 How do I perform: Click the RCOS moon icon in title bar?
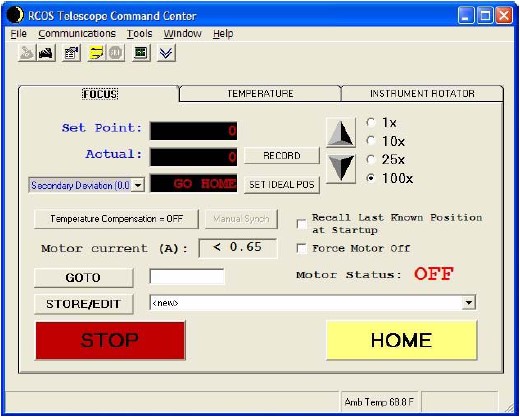click(15, 15)
